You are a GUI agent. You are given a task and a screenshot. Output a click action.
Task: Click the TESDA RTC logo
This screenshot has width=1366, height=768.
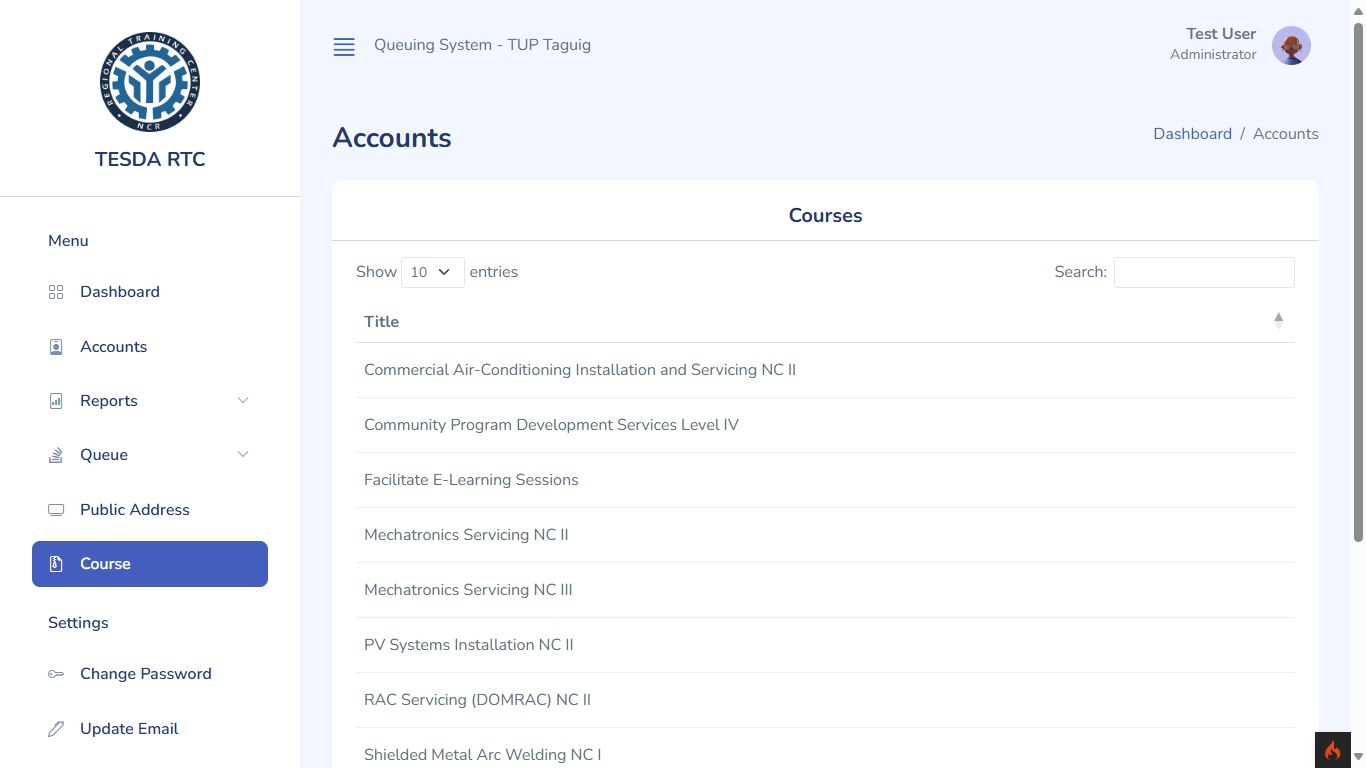(150, 82)
